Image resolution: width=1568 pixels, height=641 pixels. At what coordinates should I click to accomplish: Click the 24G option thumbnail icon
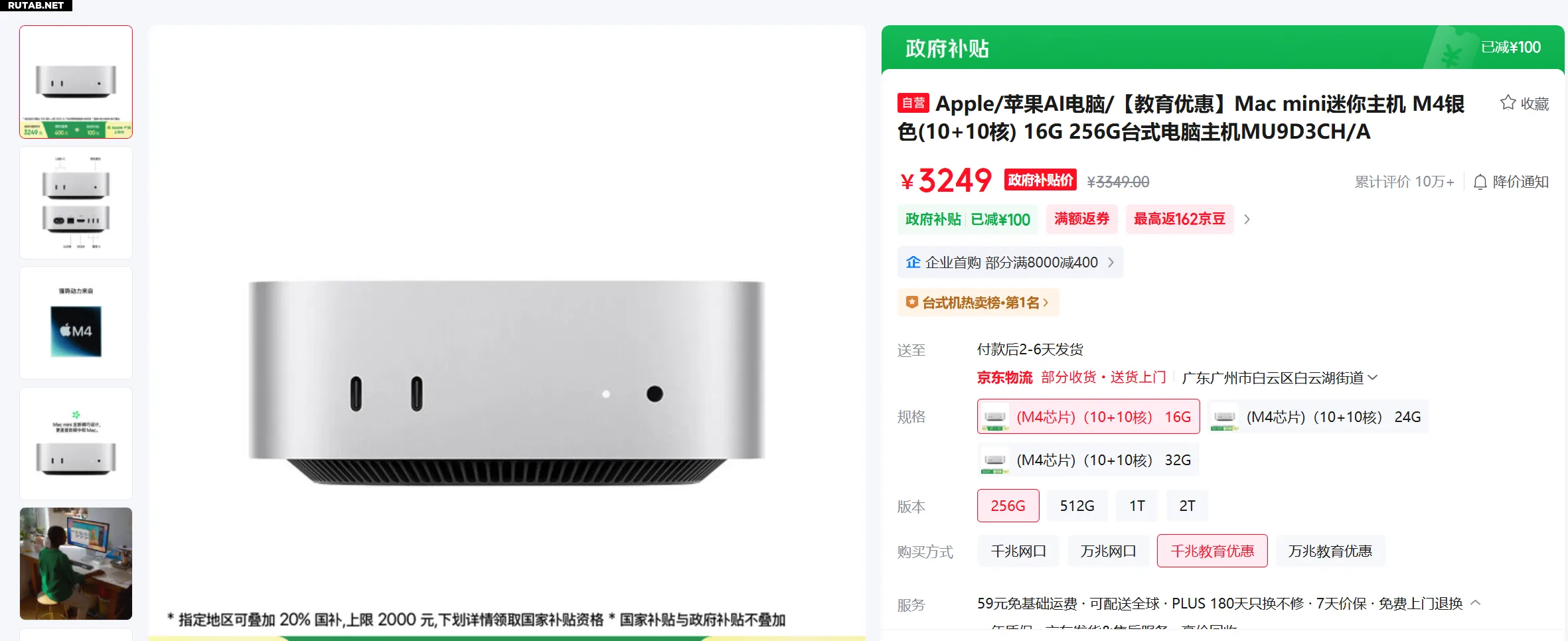pos(1225,417)
